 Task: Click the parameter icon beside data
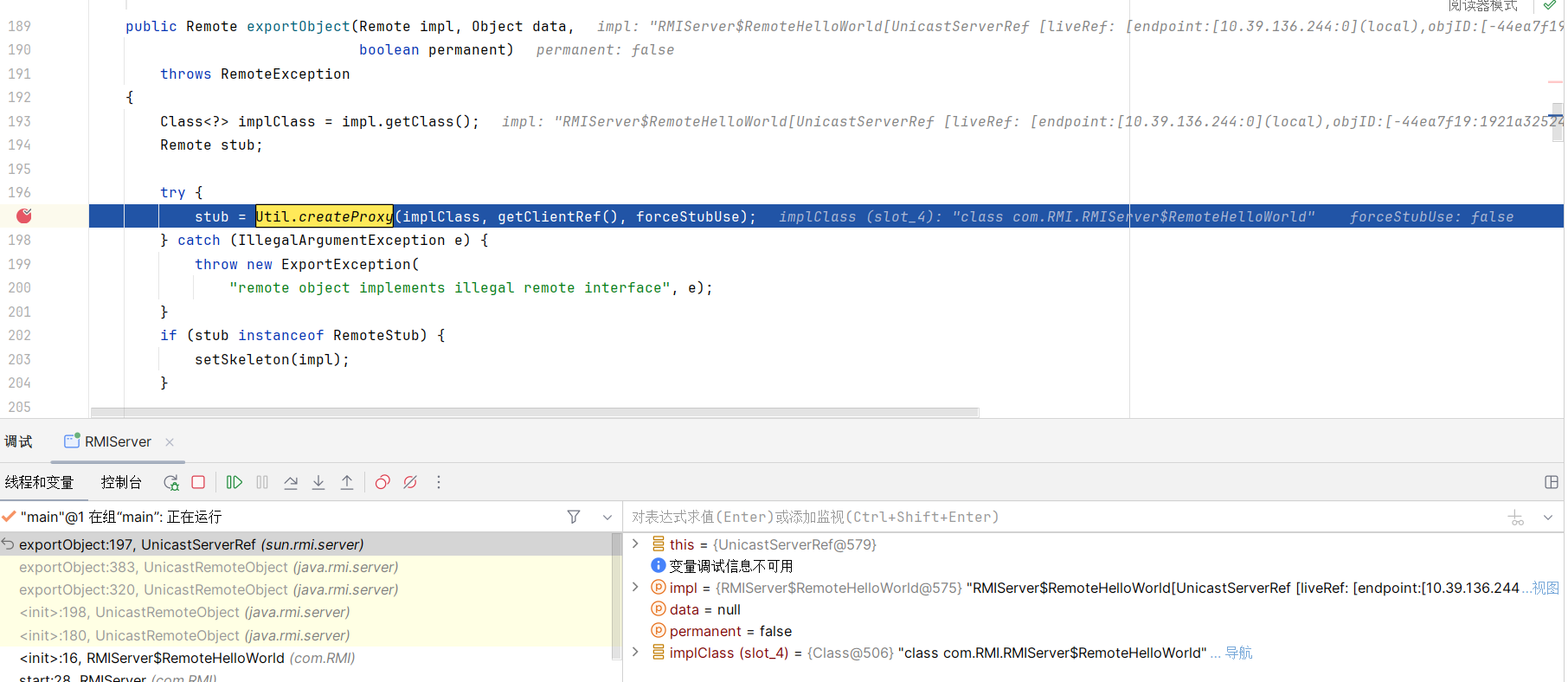tap(659, 608)
